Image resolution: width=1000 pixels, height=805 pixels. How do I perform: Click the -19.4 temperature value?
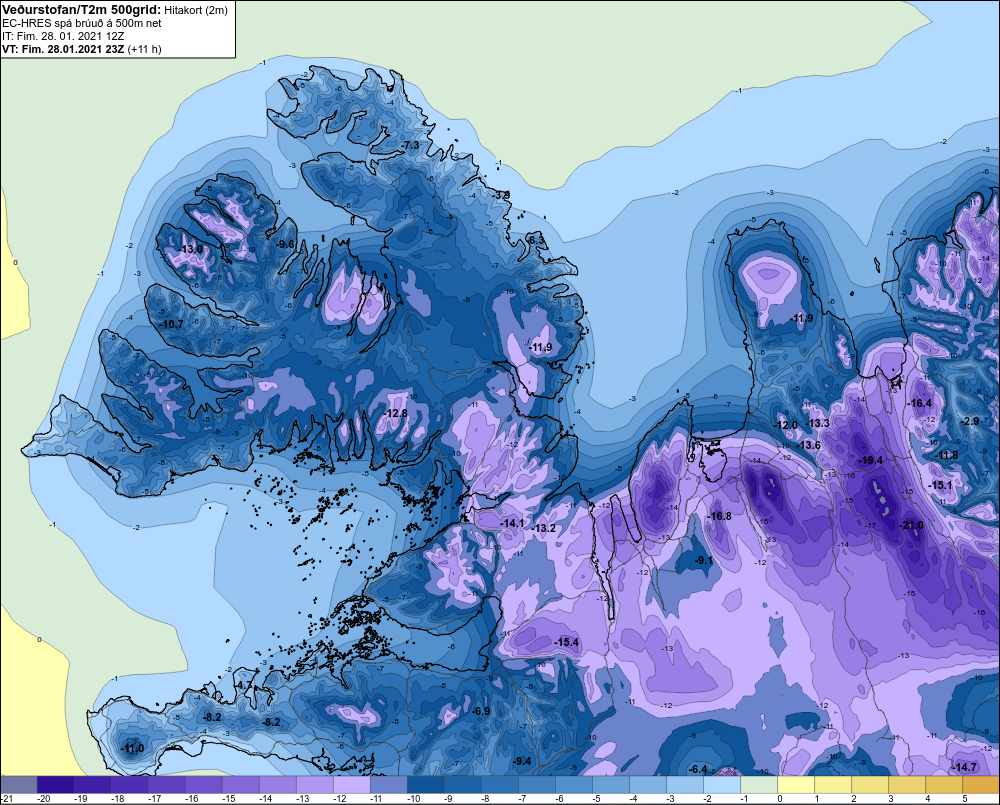coord(871,461)
